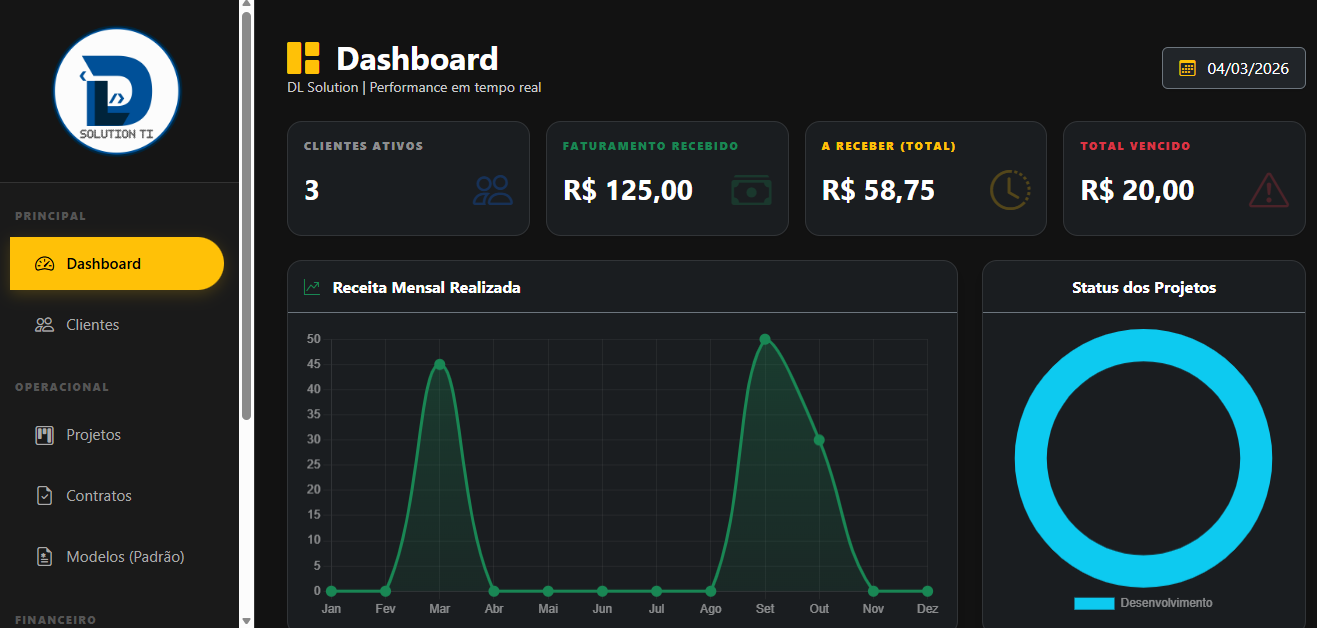1317x628 pixels.
Task: Click the sidebar scrollbar down arrow
Action: [247, 620]
